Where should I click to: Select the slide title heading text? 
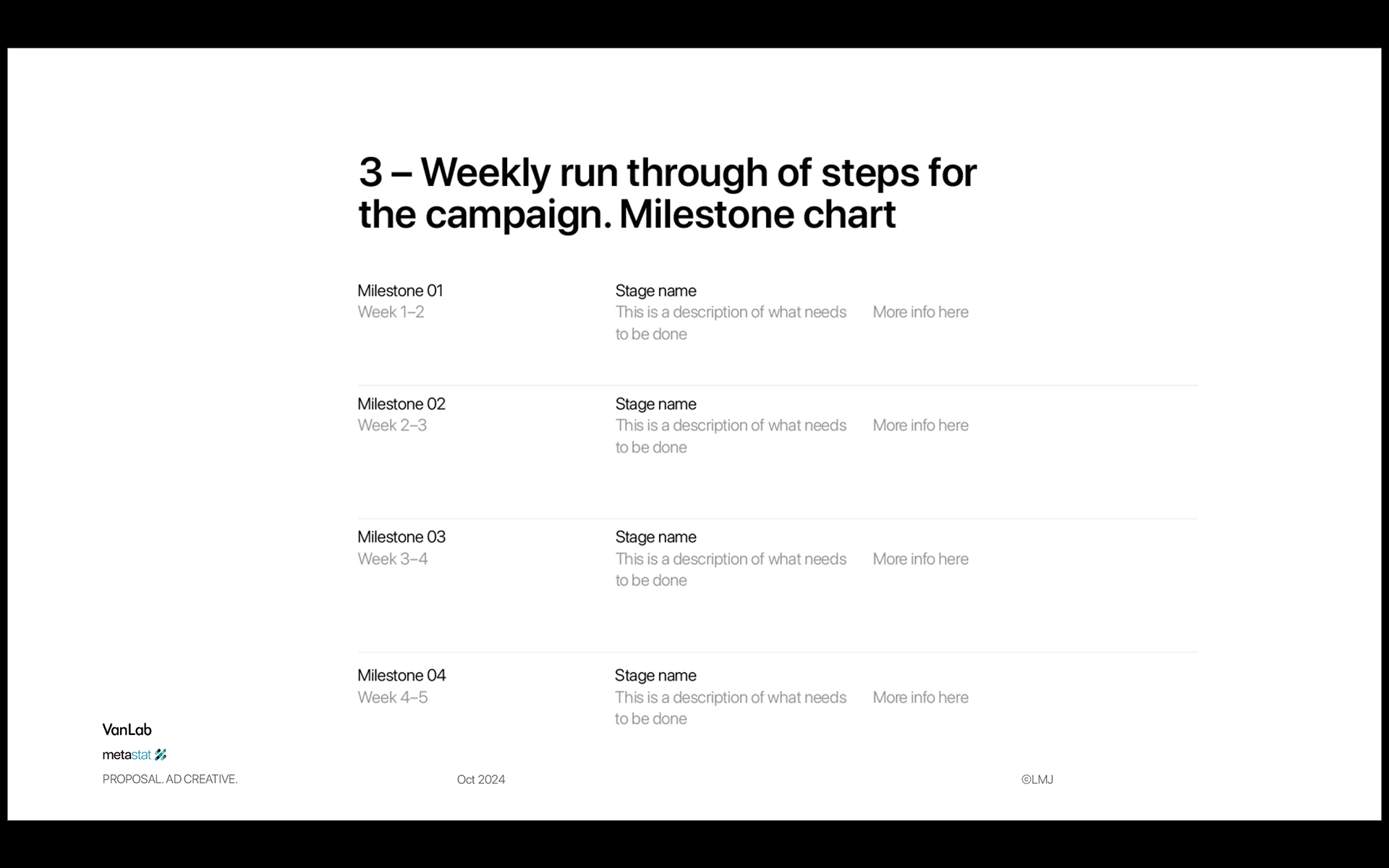pyautogui.click(x=667, y=193)
